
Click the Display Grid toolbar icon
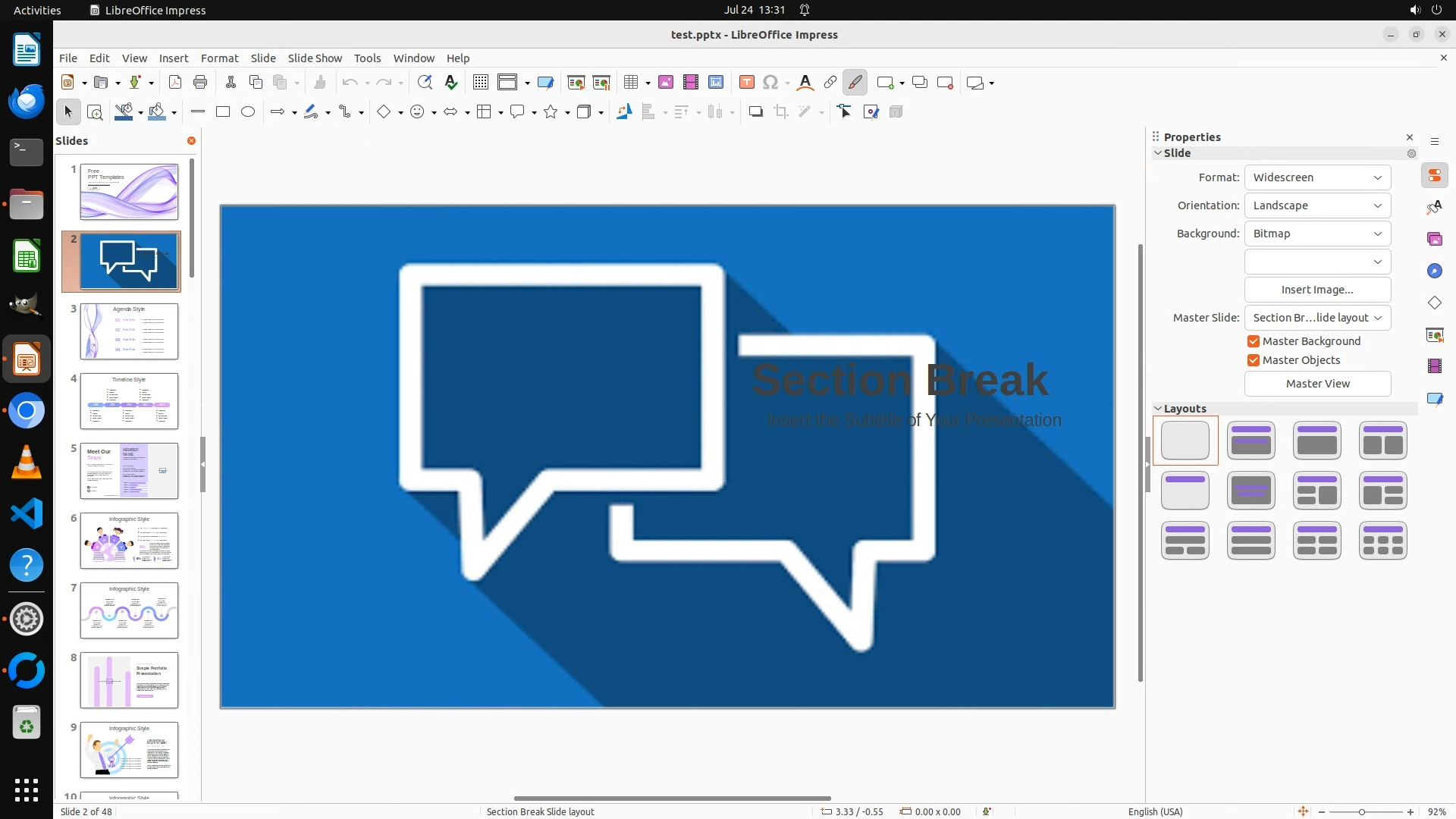(x=481, y=83)
